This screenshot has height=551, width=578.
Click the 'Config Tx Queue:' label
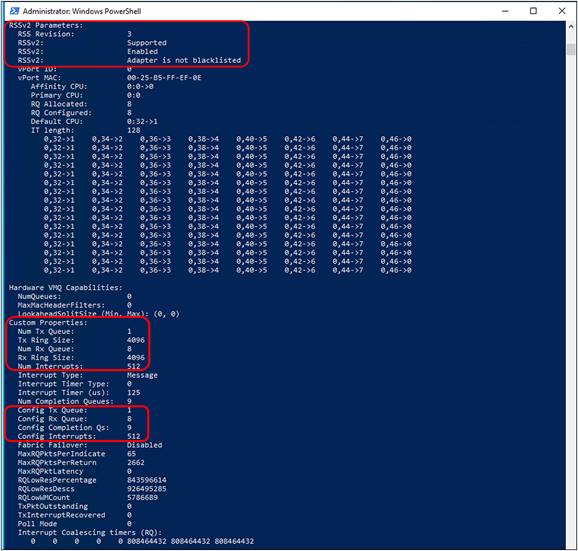pyautogui.click(x=52, y=410)
